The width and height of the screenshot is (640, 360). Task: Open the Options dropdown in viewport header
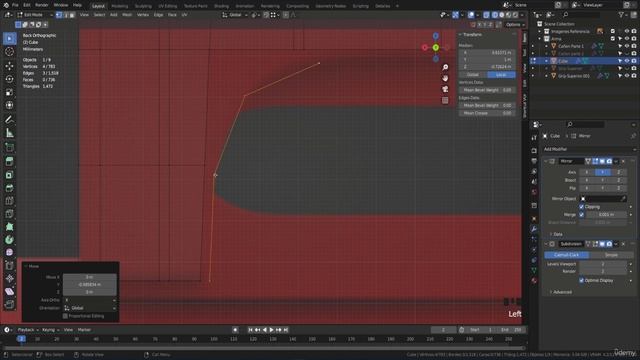(515, 24)
